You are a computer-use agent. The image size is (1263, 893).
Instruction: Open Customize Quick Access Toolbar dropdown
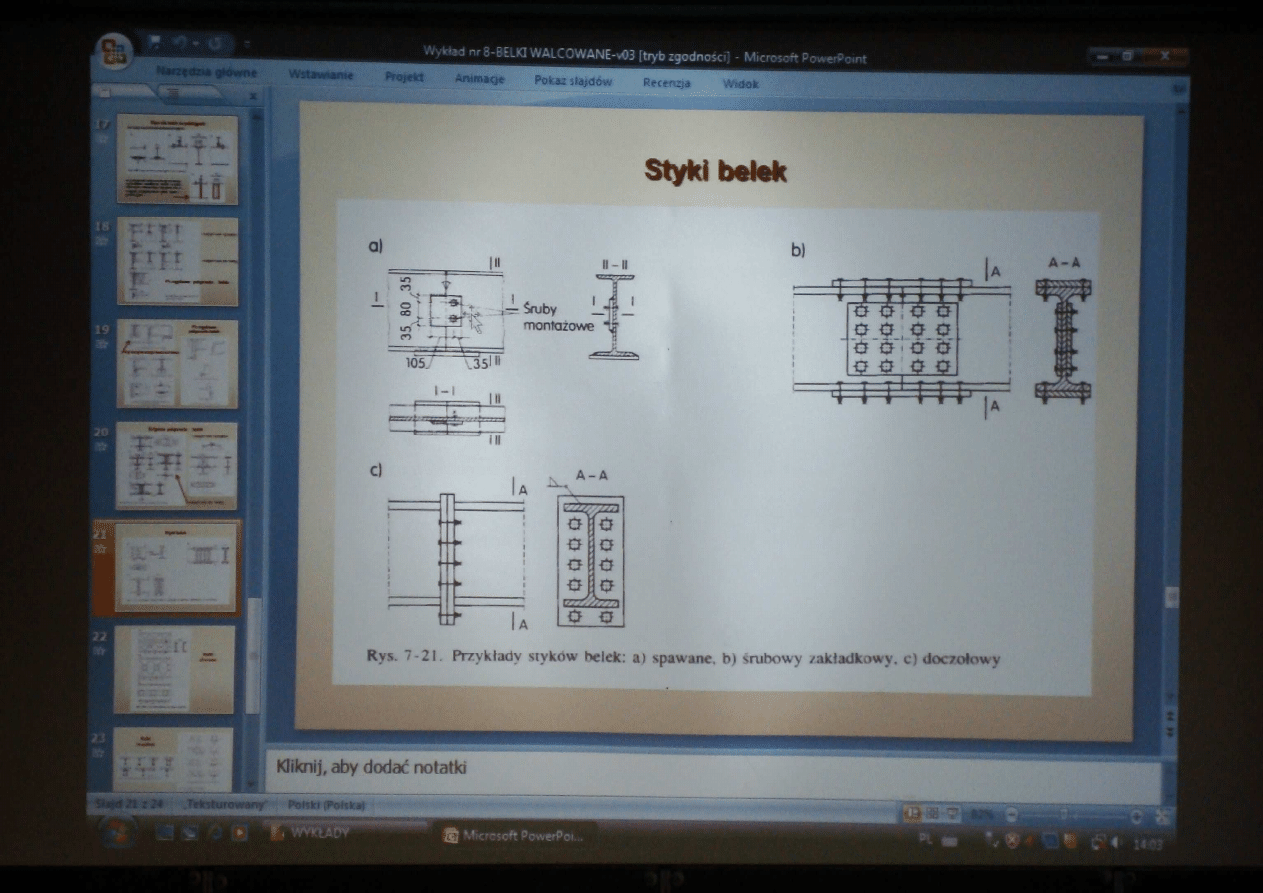[246, 45]
